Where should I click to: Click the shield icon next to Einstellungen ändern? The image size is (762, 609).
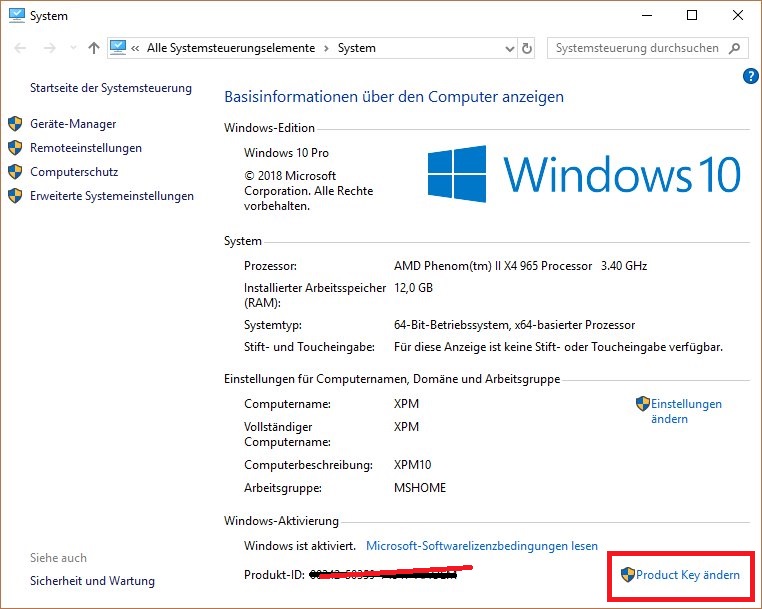643,403
